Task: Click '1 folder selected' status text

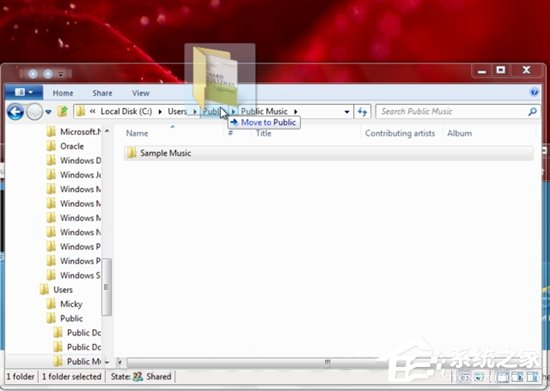Action: (72, 377)
